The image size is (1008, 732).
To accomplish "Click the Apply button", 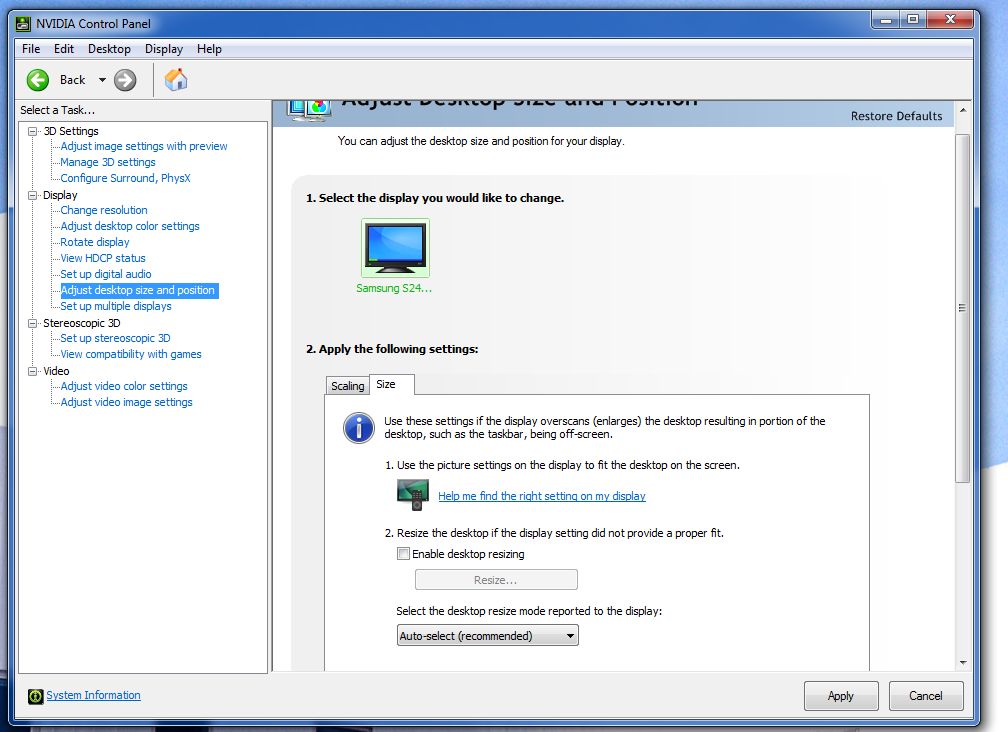I will tap(841, 696).
